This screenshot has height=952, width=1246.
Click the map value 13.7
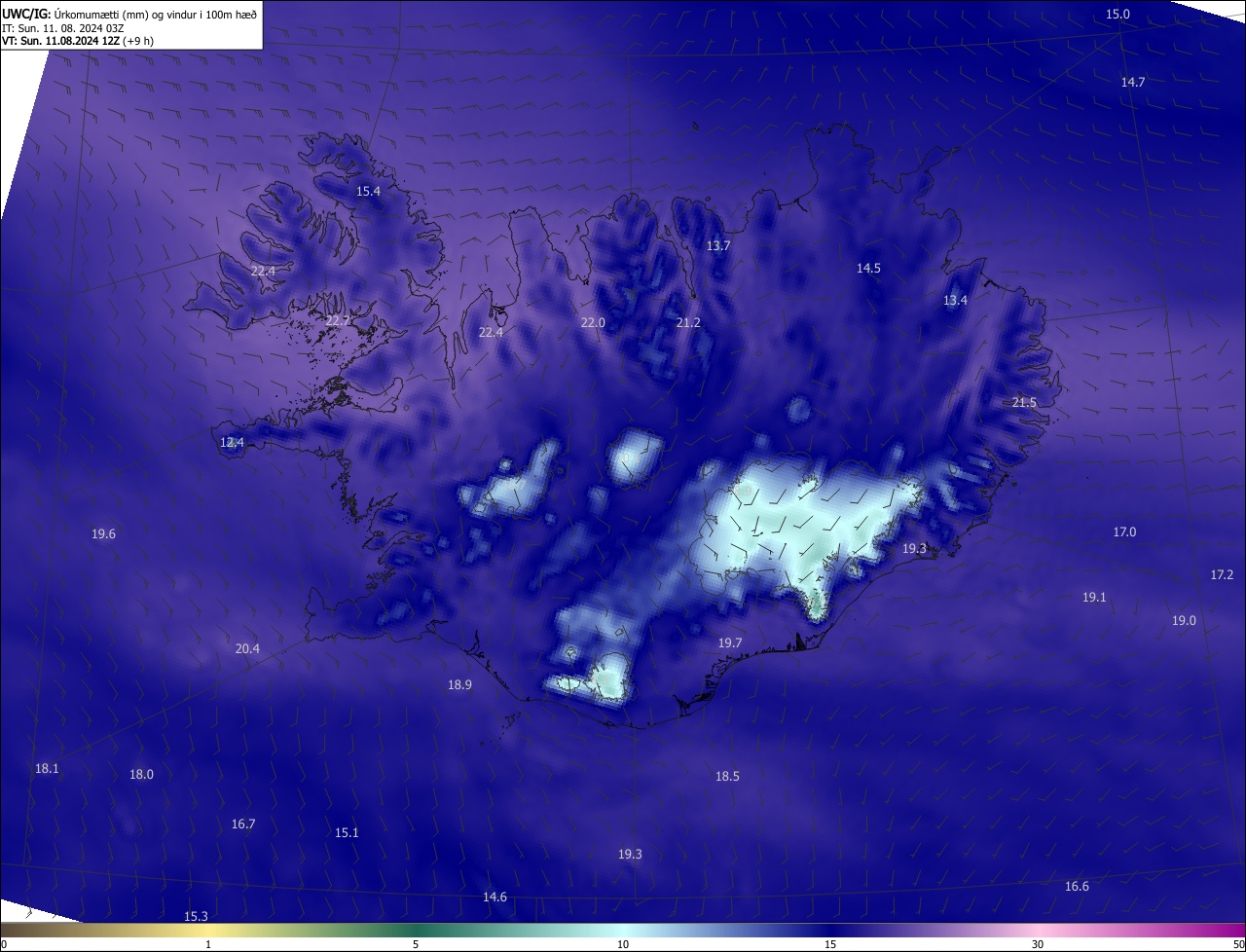pyautogui.click(x=718, y=246)
